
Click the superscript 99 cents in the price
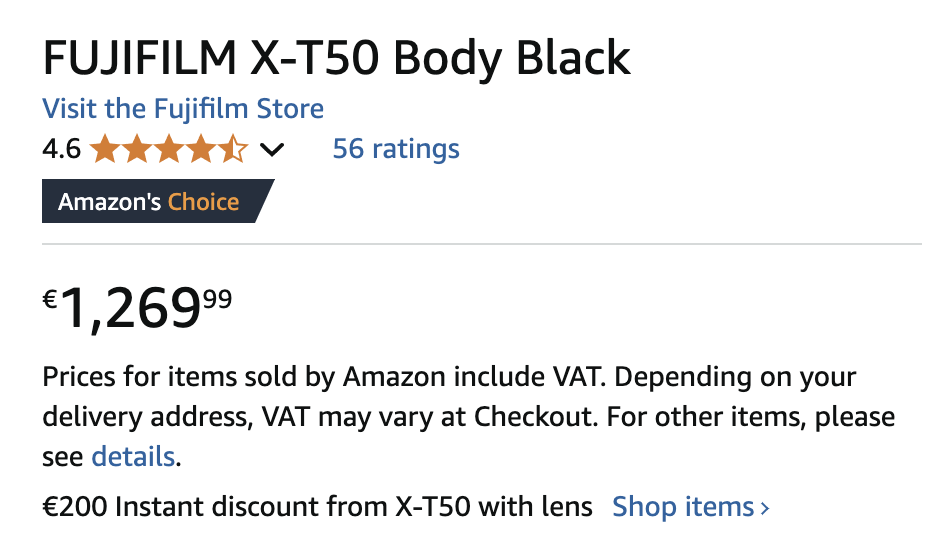click(217, 296)
